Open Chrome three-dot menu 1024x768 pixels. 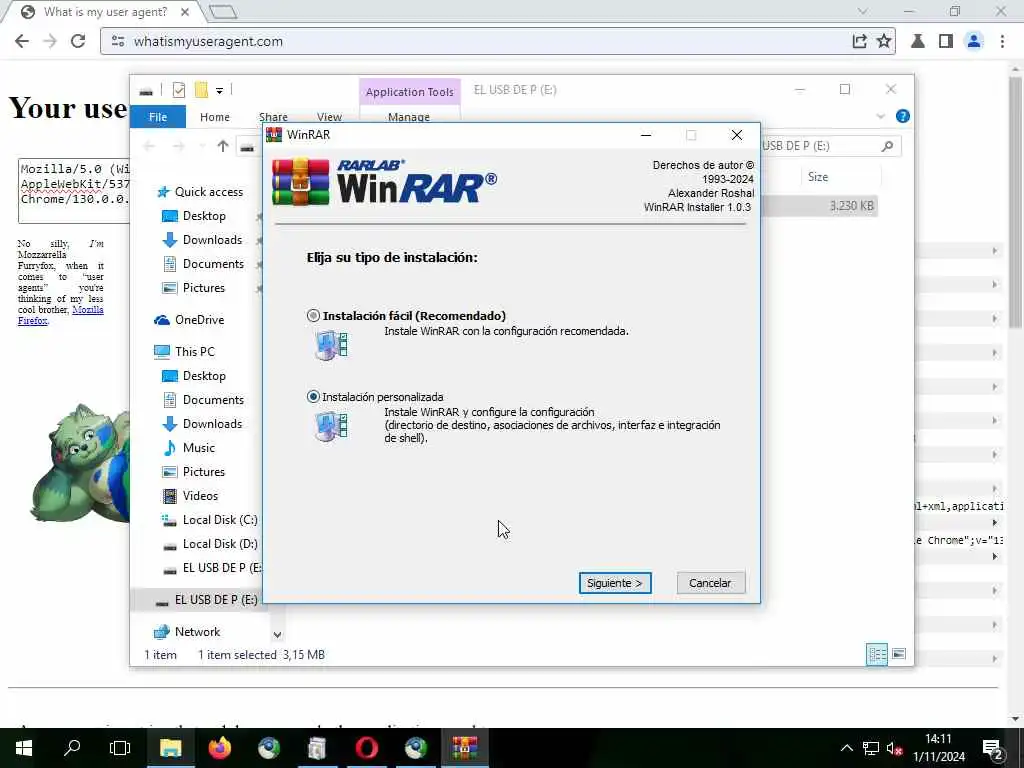[1002, 41]
